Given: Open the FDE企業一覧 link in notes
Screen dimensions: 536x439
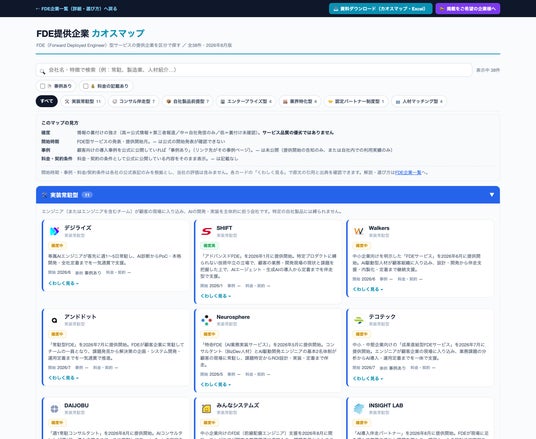Looking at the screenshot, I should 408,173.
